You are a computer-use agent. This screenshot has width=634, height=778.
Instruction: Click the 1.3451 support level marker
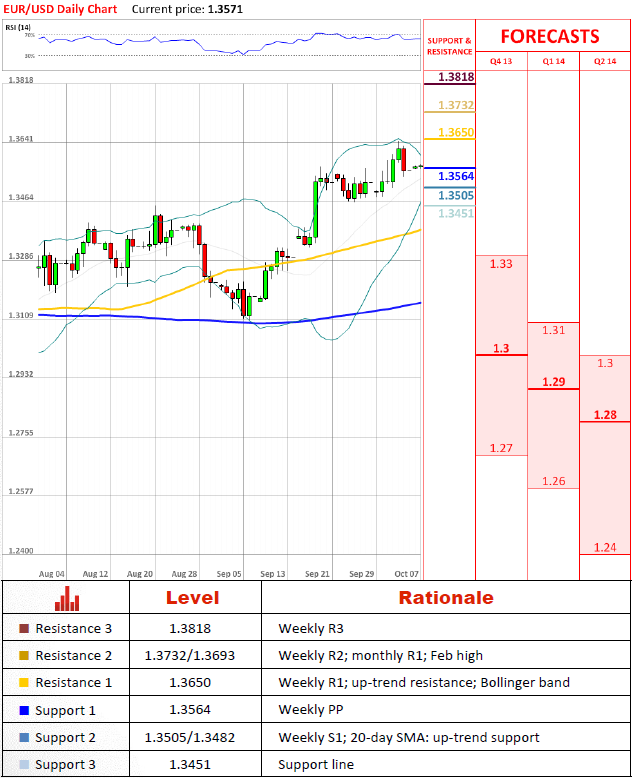coord(456,213)
